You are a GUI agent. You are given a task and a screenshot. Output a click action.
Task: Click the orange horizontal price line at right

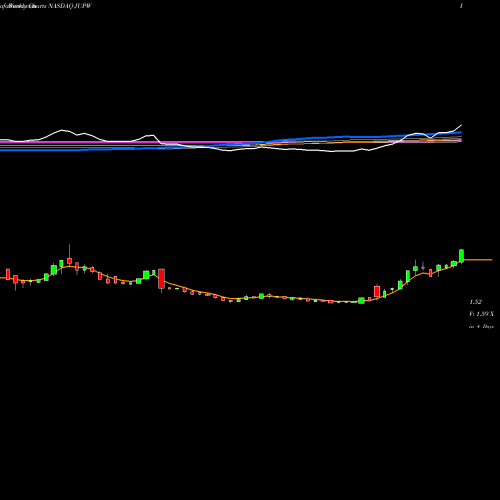478,260
